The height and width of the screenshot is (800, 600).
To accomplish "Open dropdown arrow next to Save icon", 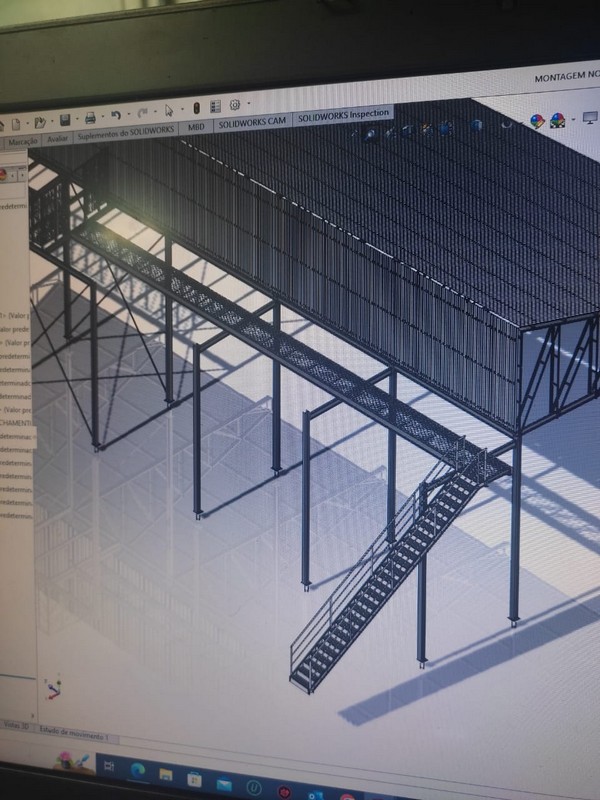I will coord(77,120).
